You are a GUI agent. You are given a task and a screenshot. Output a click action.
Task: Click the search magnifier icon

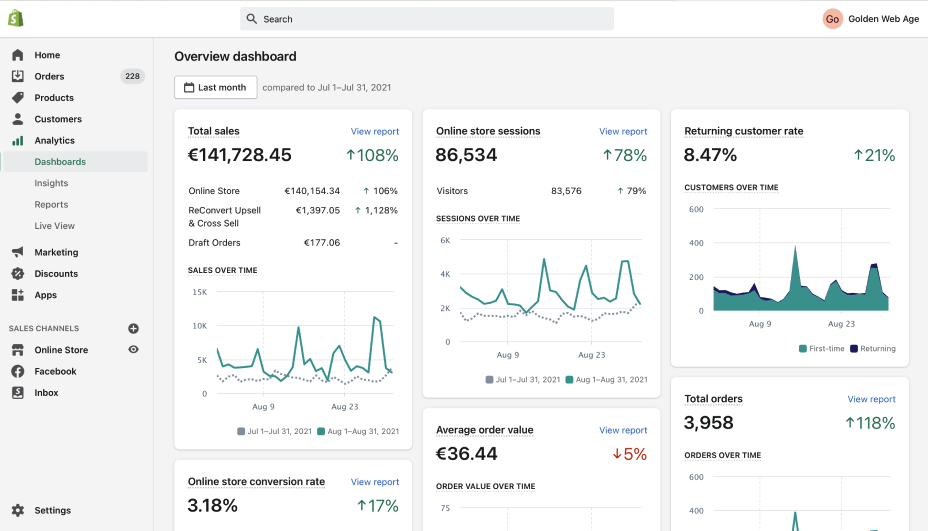(x=252, y=19)
